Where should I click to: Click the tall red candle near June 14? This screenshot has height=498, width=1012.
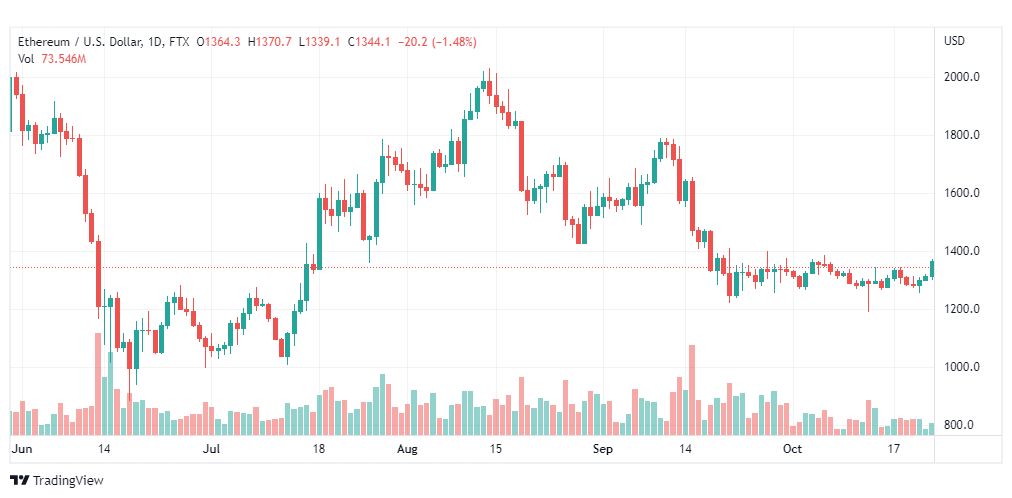click(x=98, y=274)
